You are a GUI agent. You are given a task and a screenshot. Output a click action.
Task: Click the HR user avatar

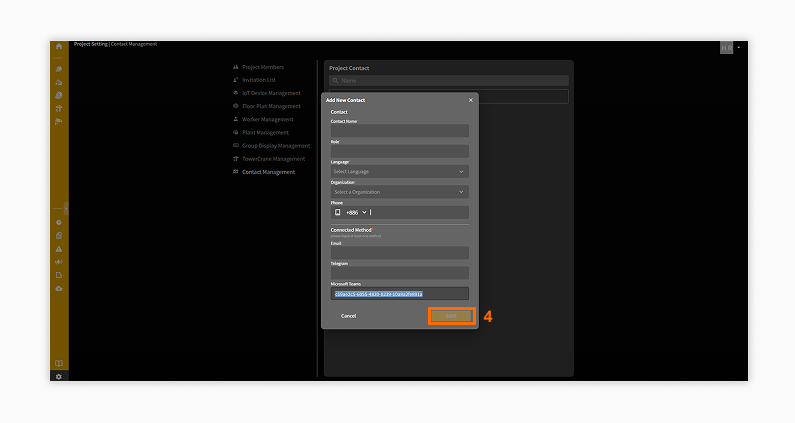[726, 47]
